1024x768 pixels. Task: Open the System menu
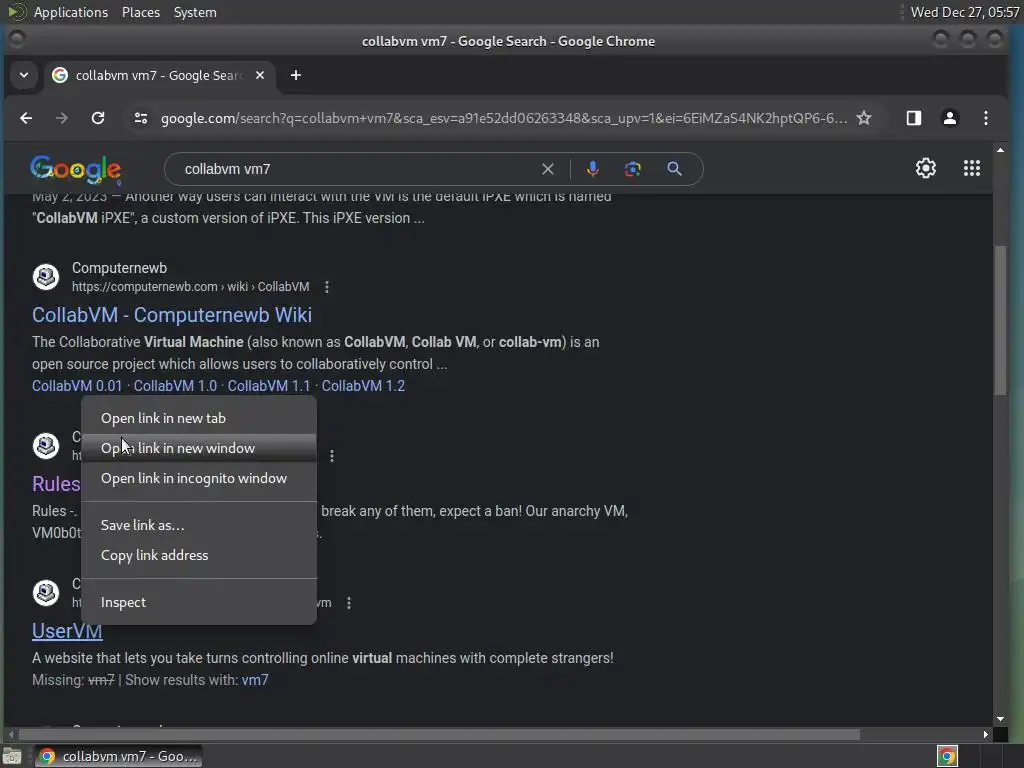(x=195, y=12)
